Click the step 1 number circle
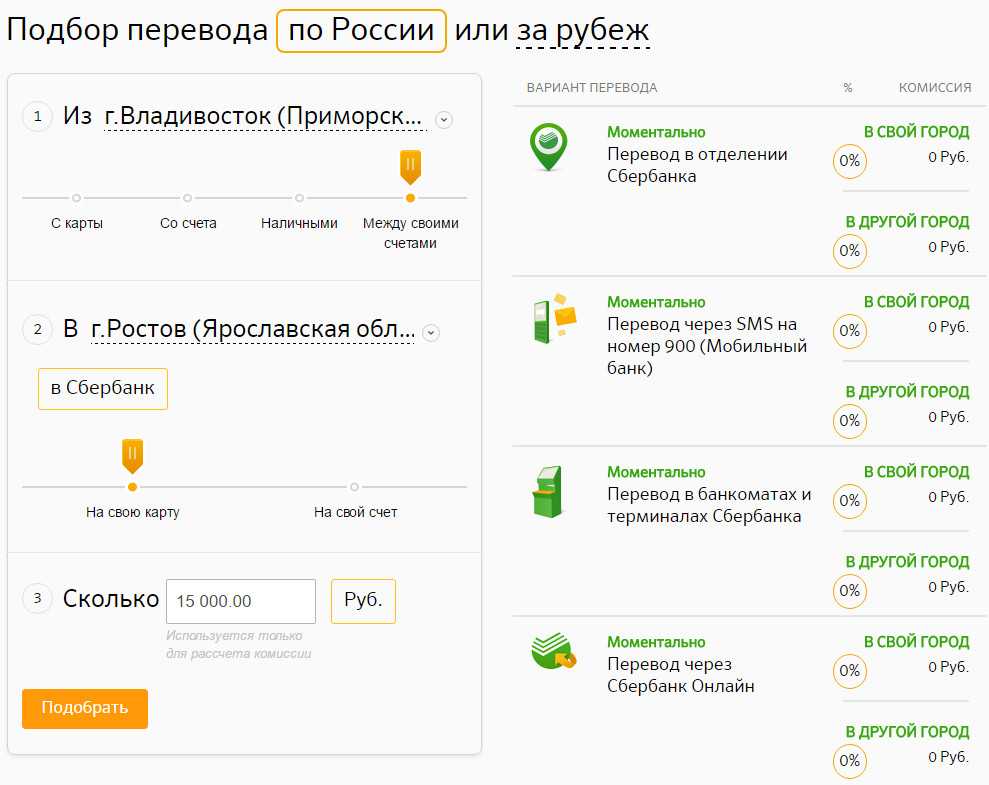Image resolution: width=989 pixels, height=785 pixels. [x=37, y=117]
